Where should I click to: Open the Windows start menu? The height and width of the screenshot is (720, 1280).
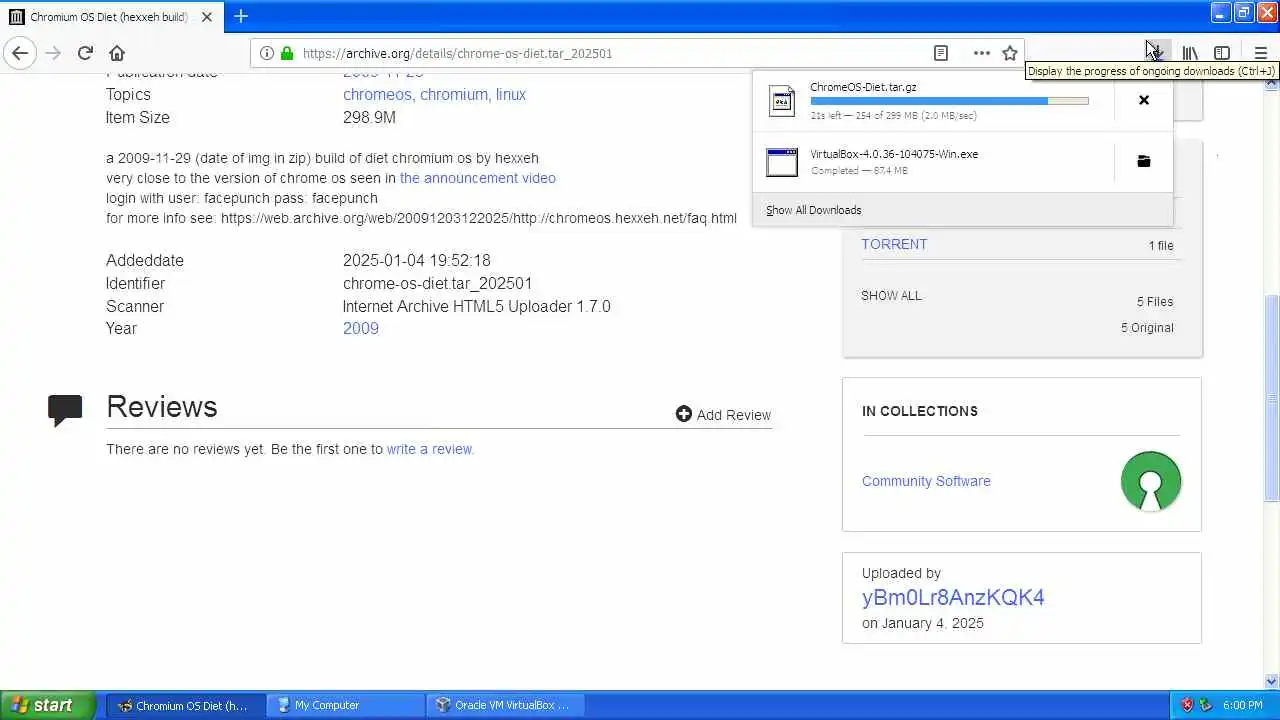point(47,705)
